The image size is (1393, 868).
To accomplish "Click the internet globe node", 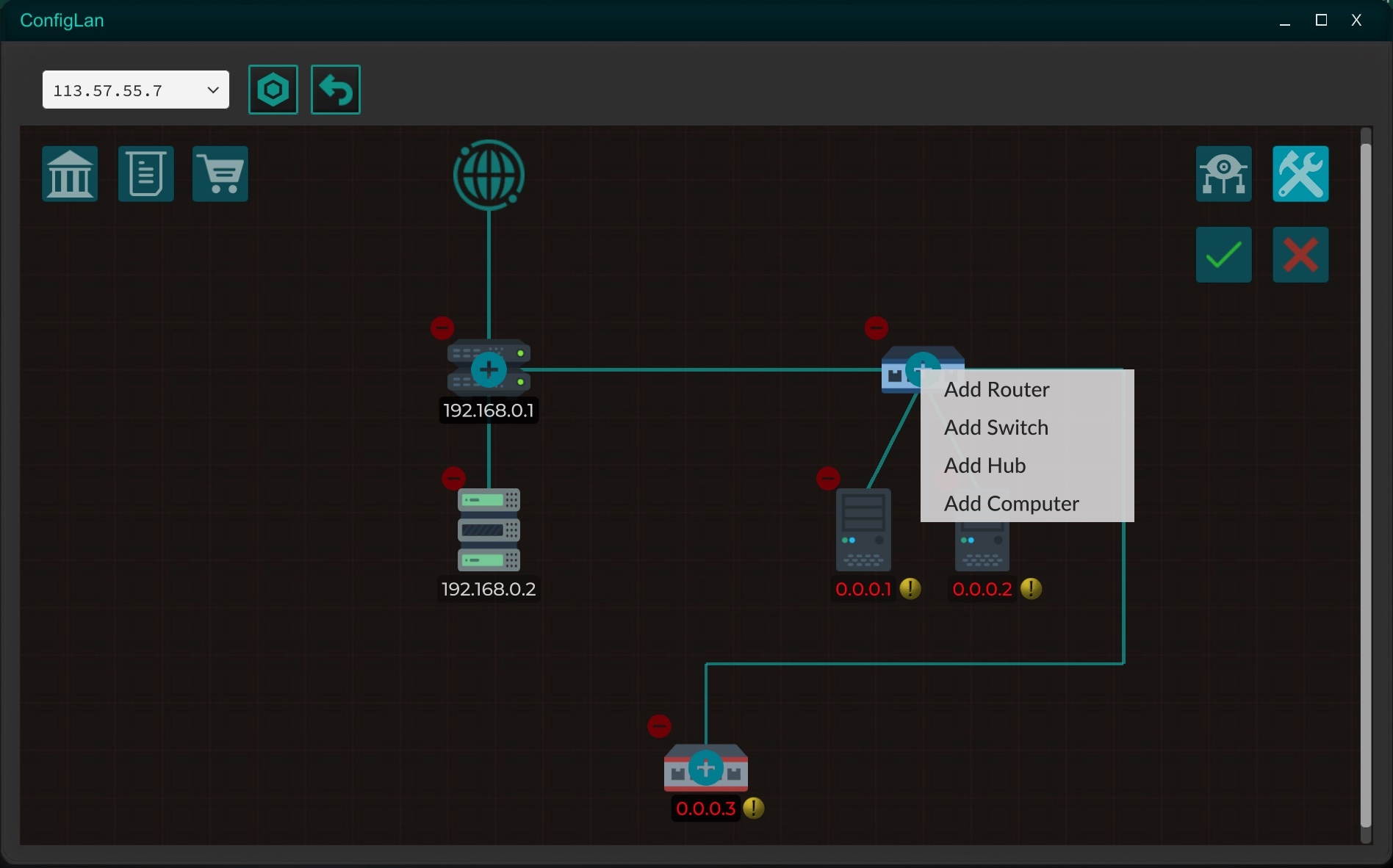I will pos(489,175).
